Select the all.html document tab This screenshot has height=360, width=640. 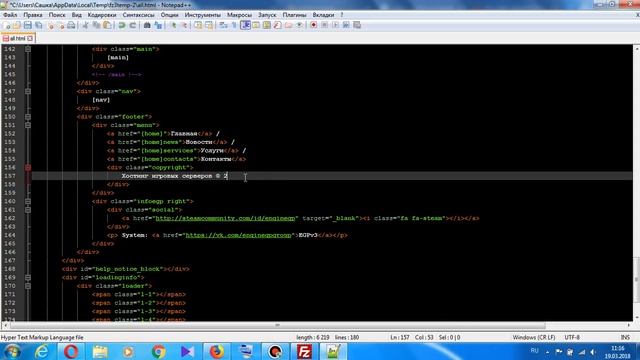click(x=17, y=38)
